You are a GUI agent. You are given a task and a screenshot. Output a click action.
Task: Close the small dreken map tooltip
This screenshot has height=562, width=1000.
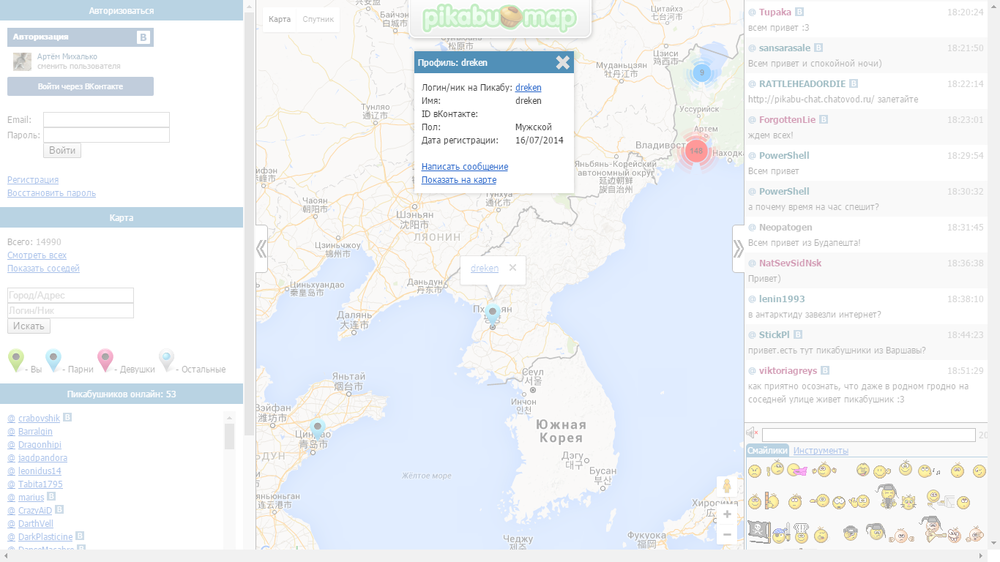pyautogui.click(x=513, y=268)
